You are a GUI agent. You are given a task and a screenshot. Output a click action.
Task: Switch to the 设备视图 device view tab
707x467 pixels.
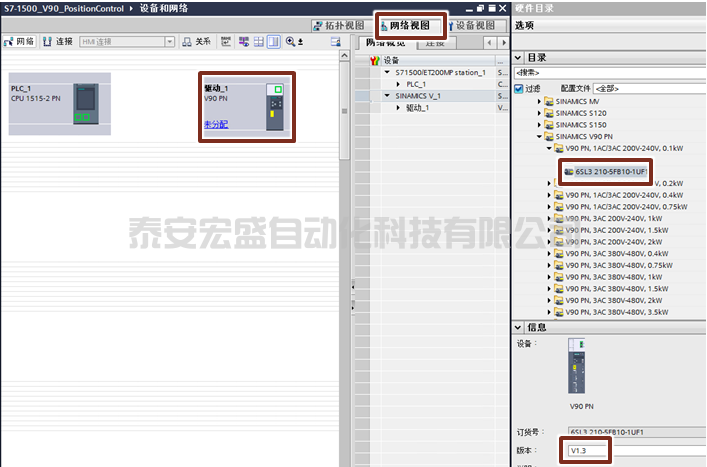click(x=474, y=26)
